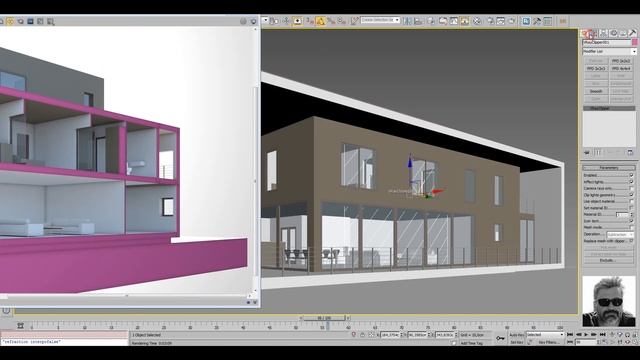Click the Exclude... button
This screenshot has width=640, height=360.
point(608,260)
